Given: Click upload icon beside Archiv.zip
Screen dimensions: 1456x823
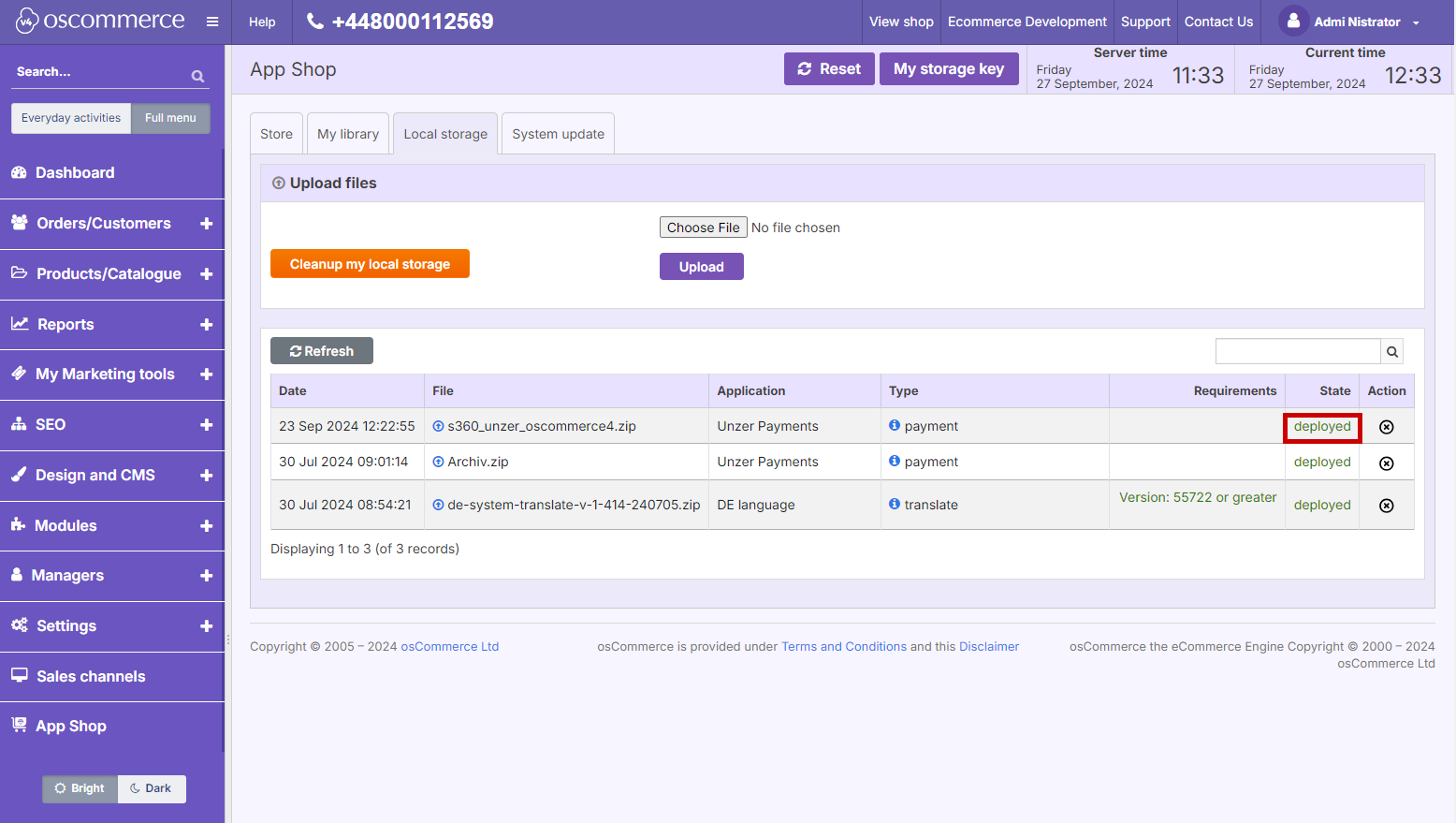Looking at the screenshot, I should [438, 462].
